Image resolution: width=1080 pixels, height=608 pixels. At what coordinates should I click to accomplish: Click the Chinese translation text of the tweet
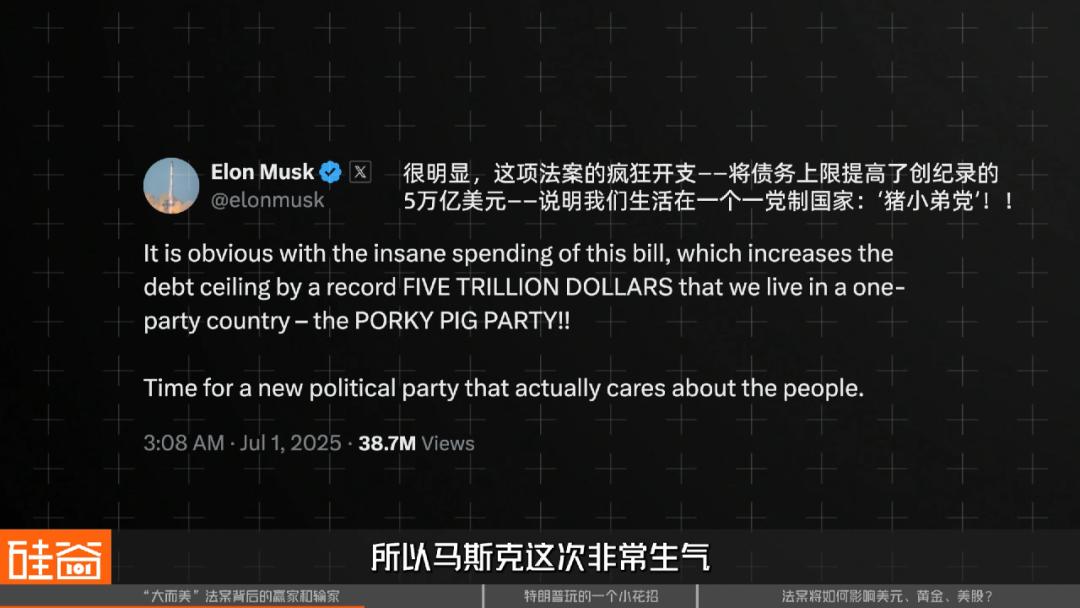pos(708,187)
